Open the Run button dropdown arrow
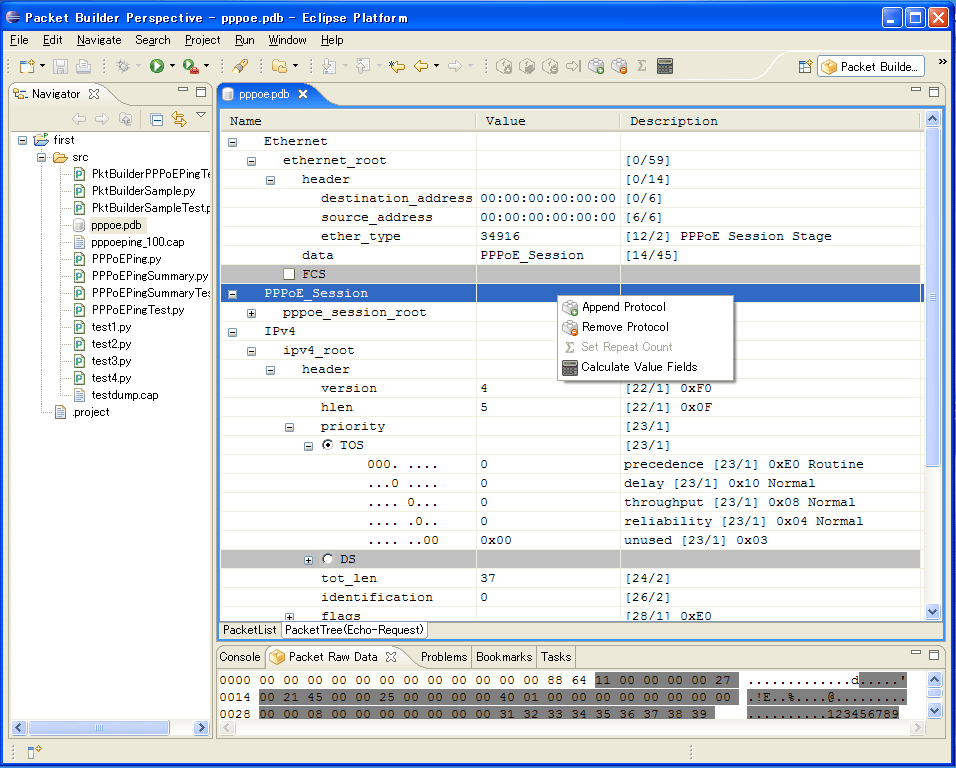This screenshot has width=956, height=768. [173, 66]
